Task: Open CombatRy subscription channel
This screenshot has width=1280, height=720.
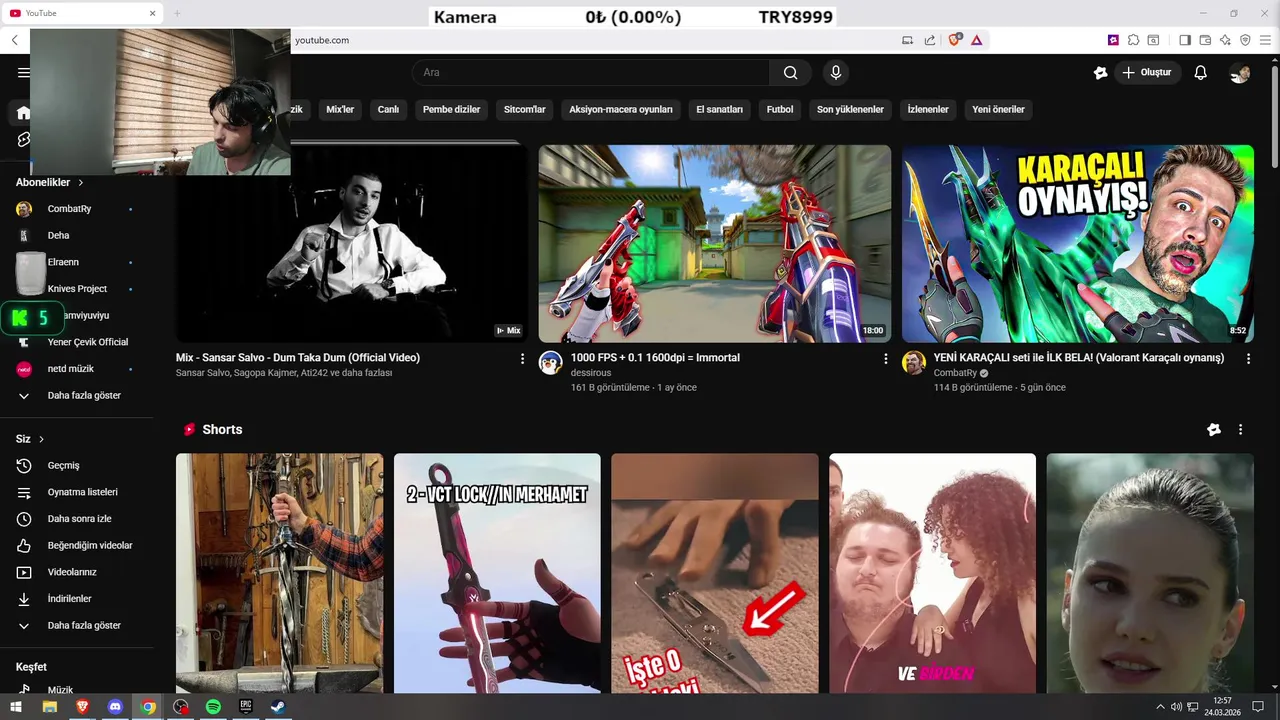Action: pos(77,209)
